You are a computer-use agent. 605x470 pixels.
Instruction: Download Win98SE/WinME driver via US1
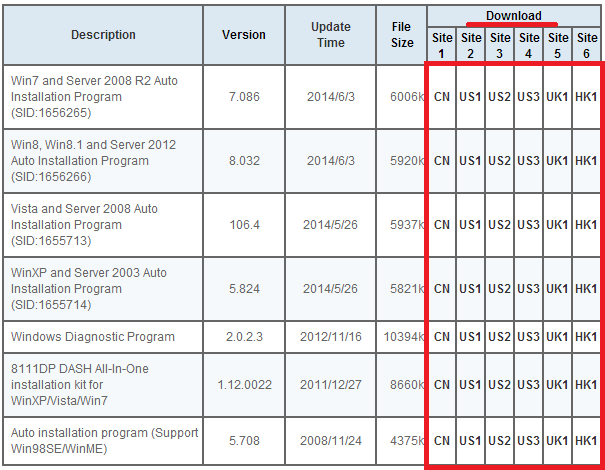(470, 441)
